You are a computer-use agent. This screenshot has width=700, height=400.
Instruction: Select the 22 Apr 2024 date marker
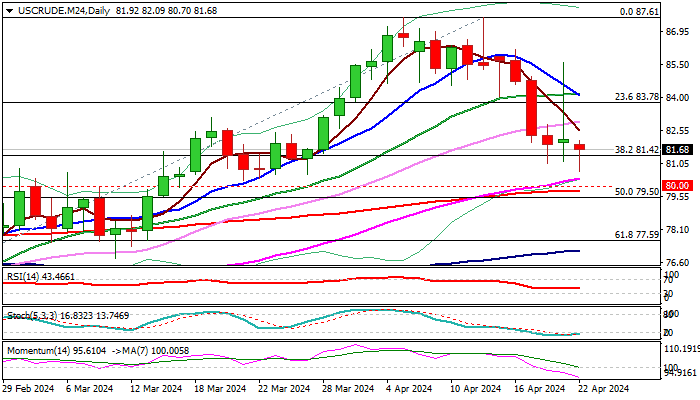click(604, 389)
